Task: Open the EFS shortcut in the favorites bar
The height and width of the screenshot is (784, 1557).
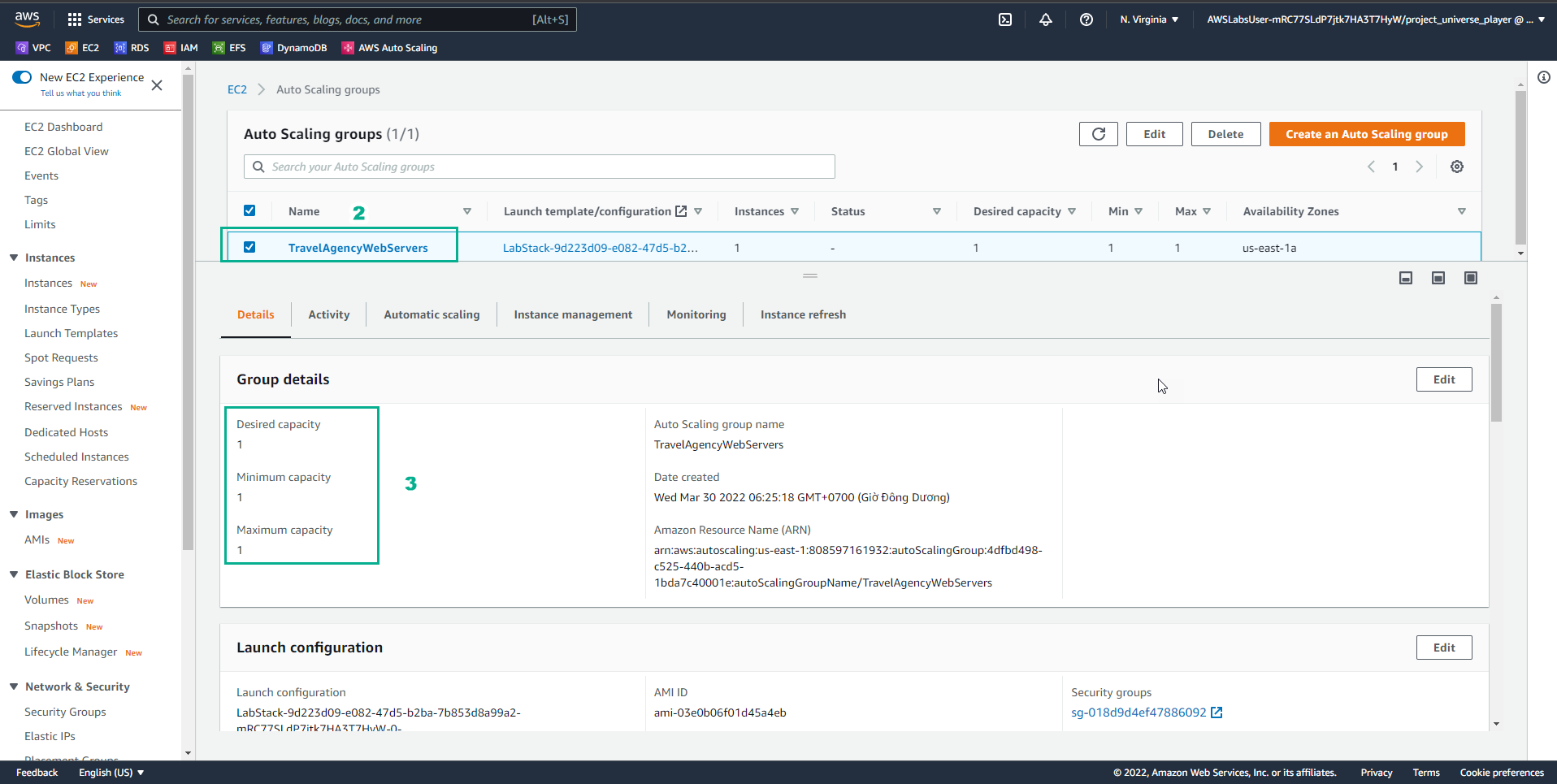Action: pyautogui.click(x=229, y=48)
